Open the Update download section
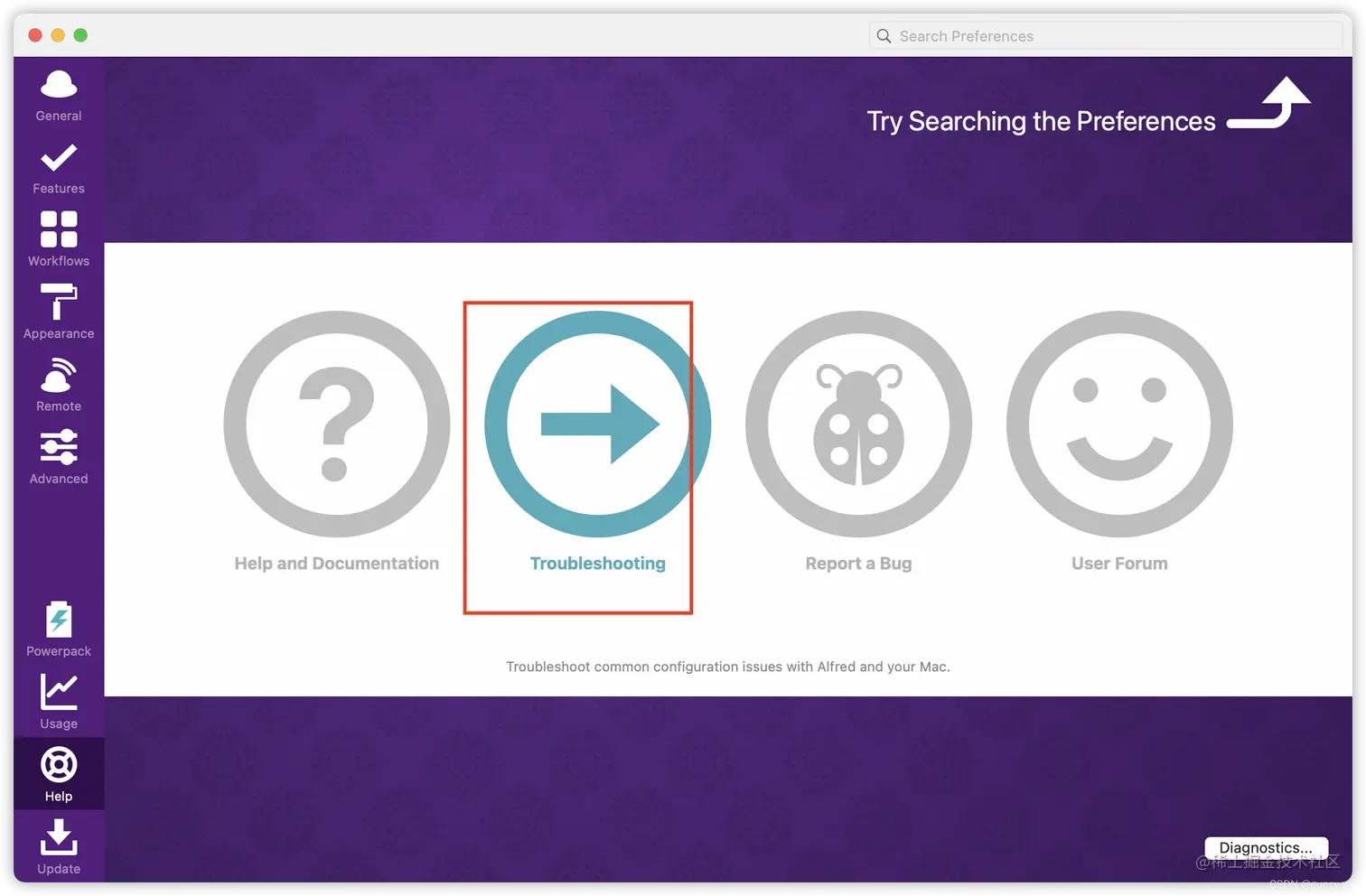 (59, 847)
